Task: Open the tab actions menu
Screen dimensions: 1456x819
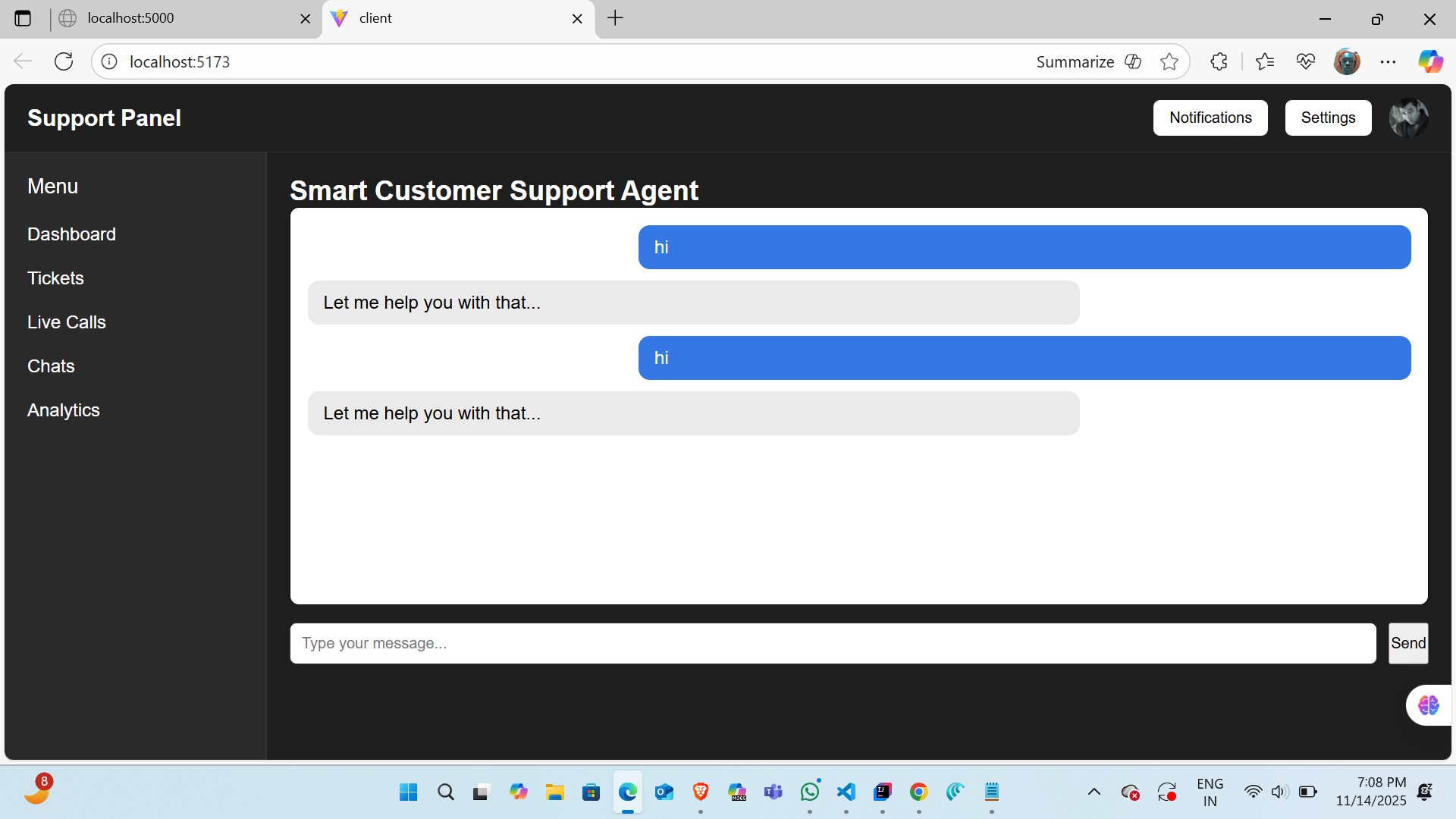Action: [x=23, y=18]
